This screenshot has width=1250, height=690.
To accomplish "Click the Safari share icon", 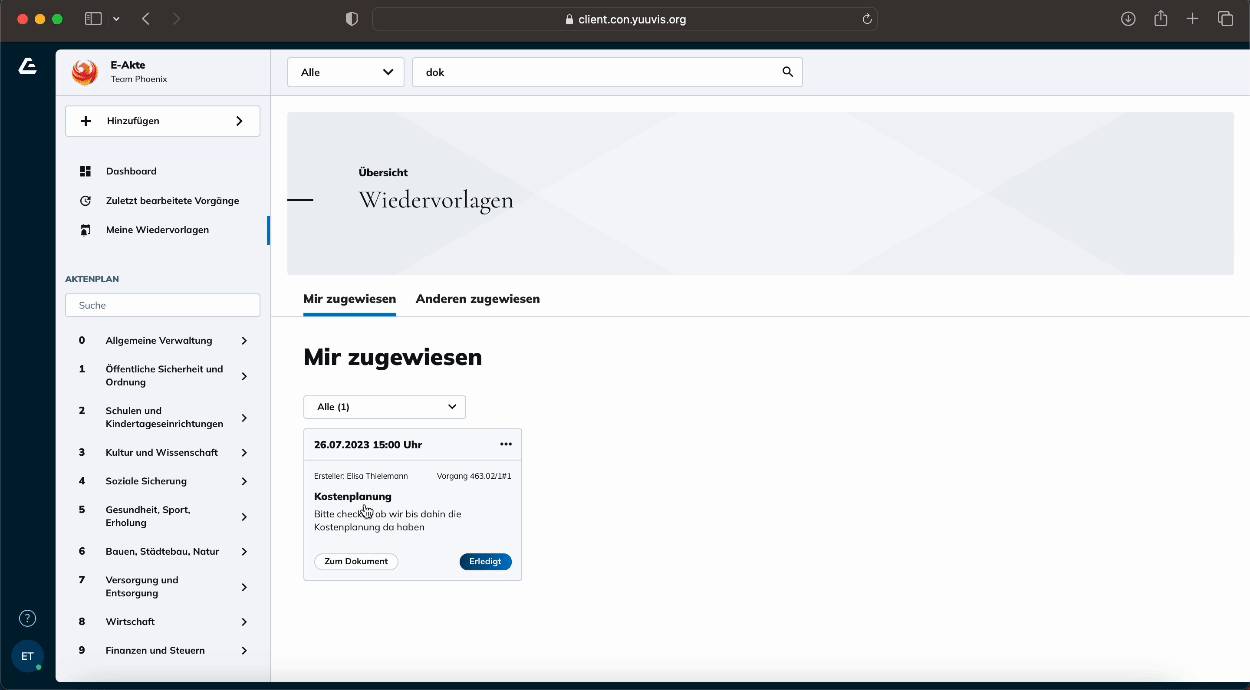I will tap(1160, 19).
